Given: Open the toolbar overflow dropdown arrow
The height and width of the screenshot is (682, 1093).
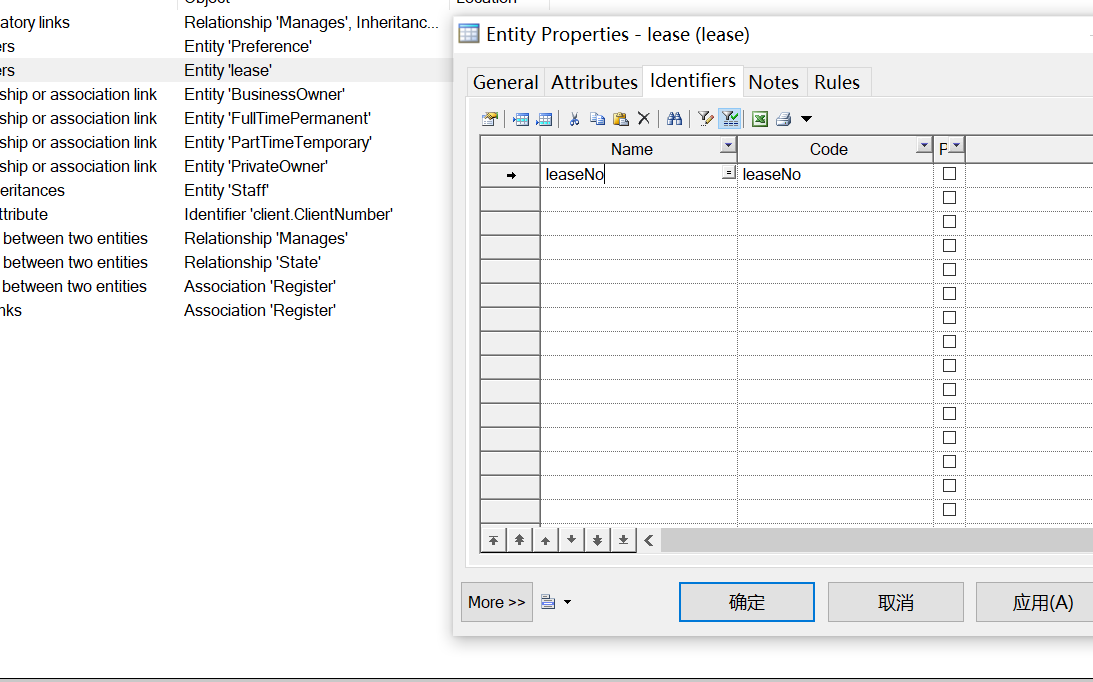Looking at the screenshot, I should (806, 118).
